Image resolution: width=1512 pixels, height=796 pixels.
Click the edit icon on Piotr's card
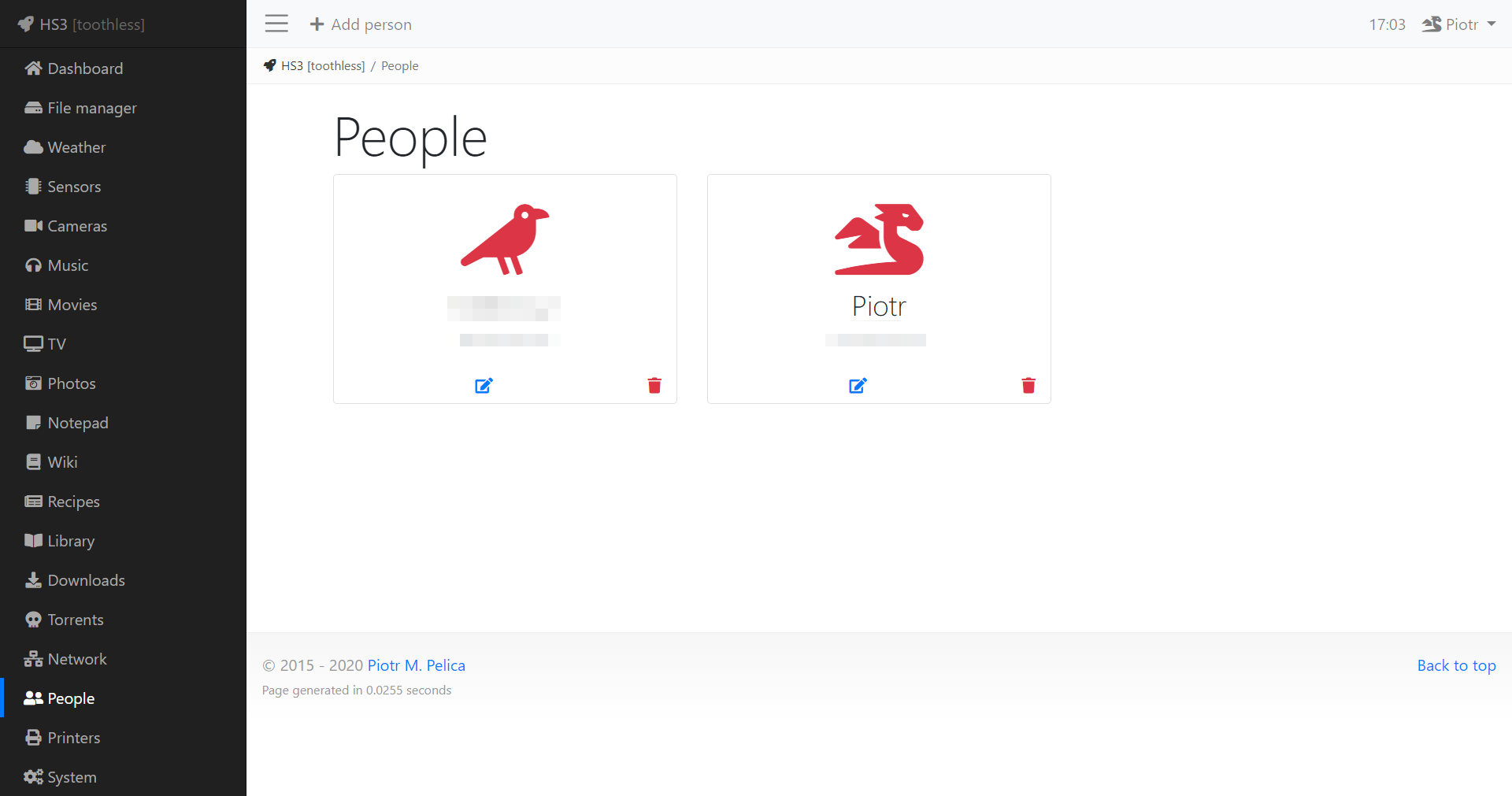(x=858, y=385)
